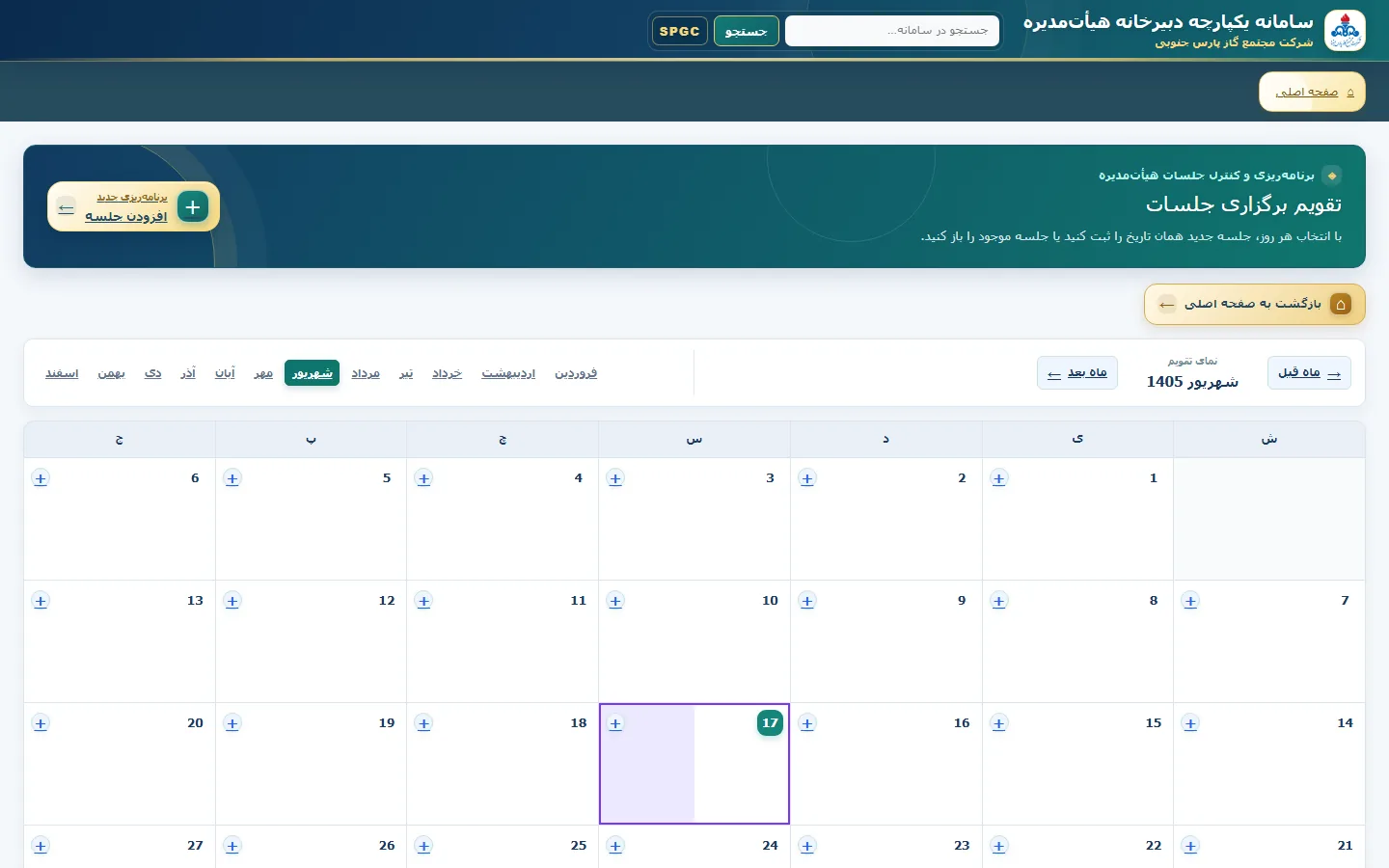Click day number 26 in the calendar
Screen dimensions: 1389x868
point(387,846)
